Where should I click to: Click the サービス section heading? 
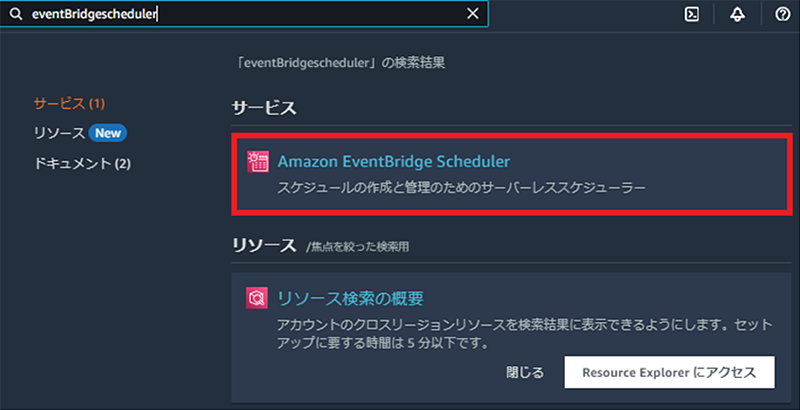pos(264,108)
